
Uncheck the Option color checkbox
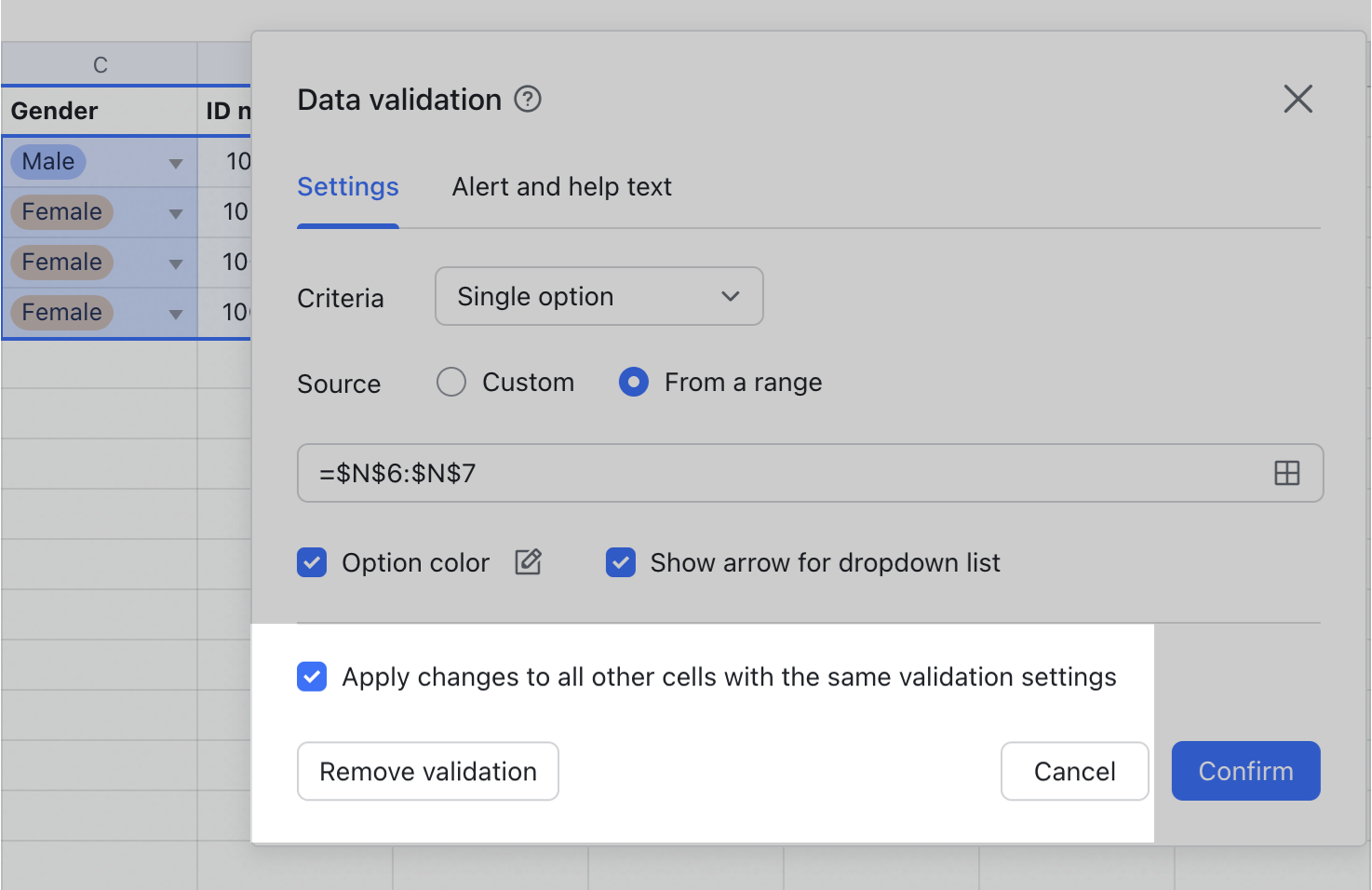click(312, 562)
